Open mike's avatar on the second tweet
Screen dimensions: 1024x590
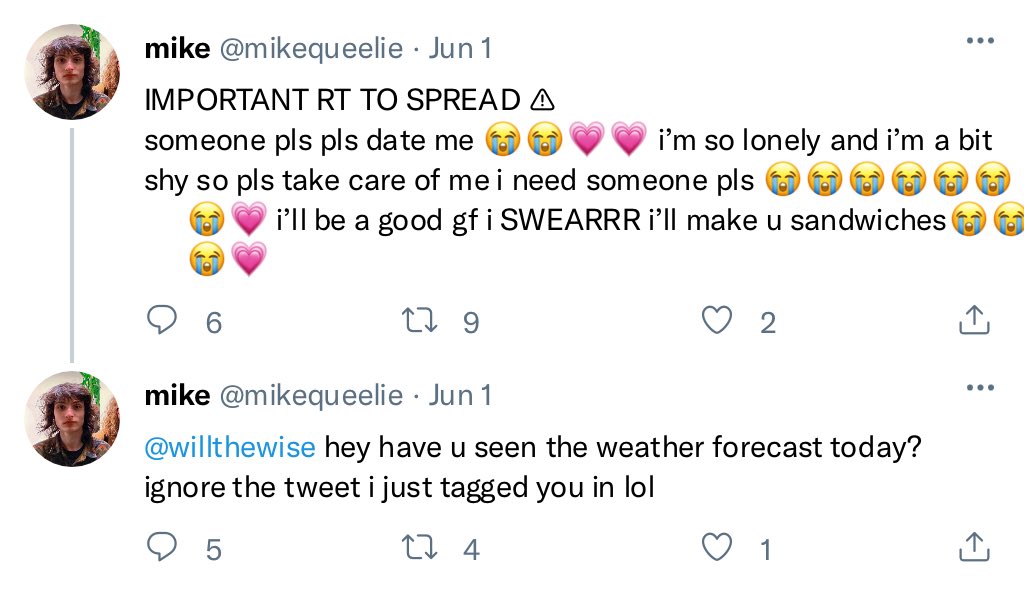[x=72, y=419]
